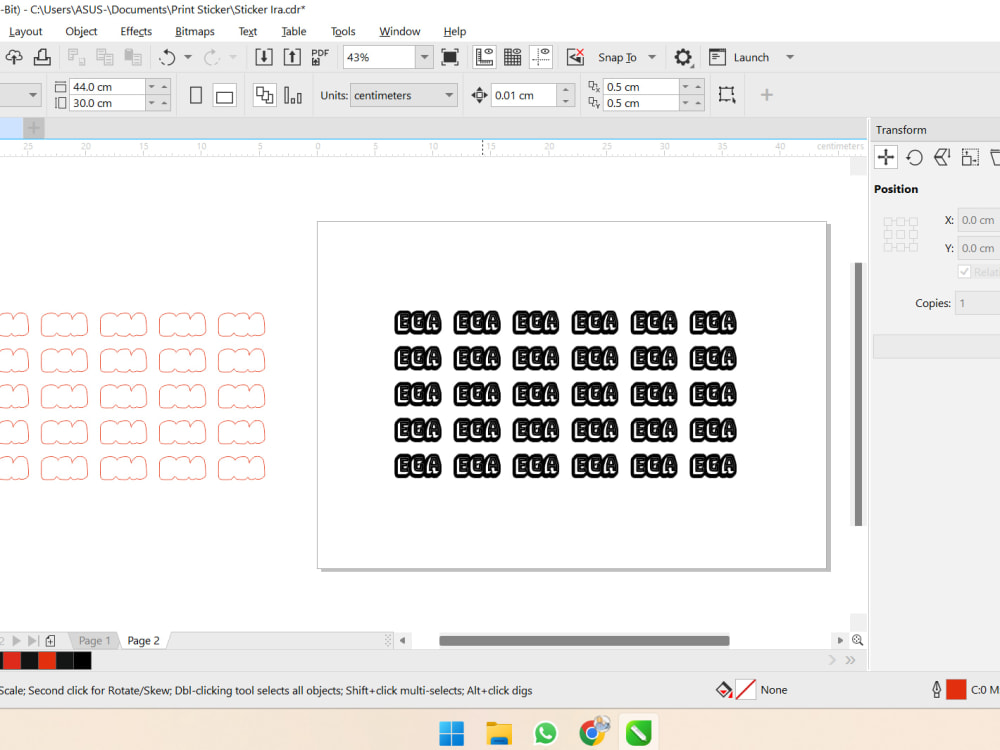Click the nudge distance 0.01 cm field
The image size is (1000, 750).
(x=524, y=96)
